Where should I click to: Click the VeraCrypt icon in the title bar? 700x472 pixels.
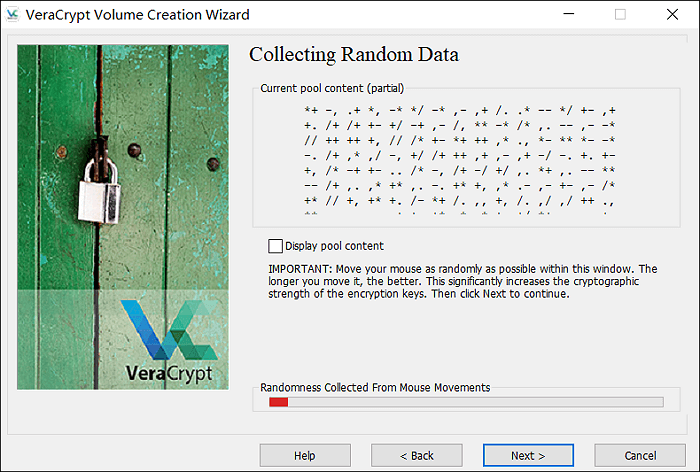coord(13,15)
